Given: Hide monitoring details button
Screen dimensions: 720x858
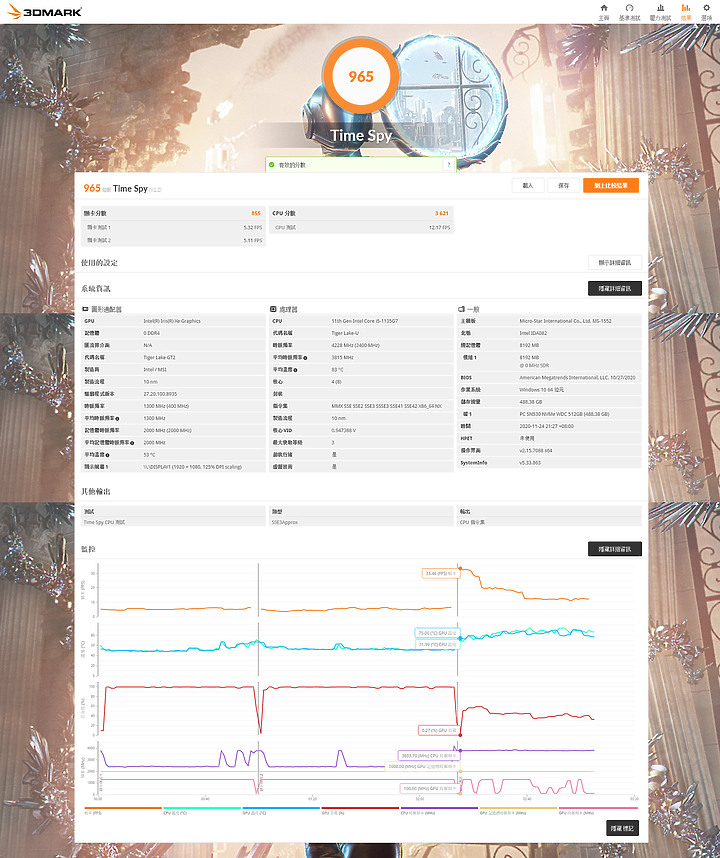Looking at the screenshot, I should (x=615, y=549).
